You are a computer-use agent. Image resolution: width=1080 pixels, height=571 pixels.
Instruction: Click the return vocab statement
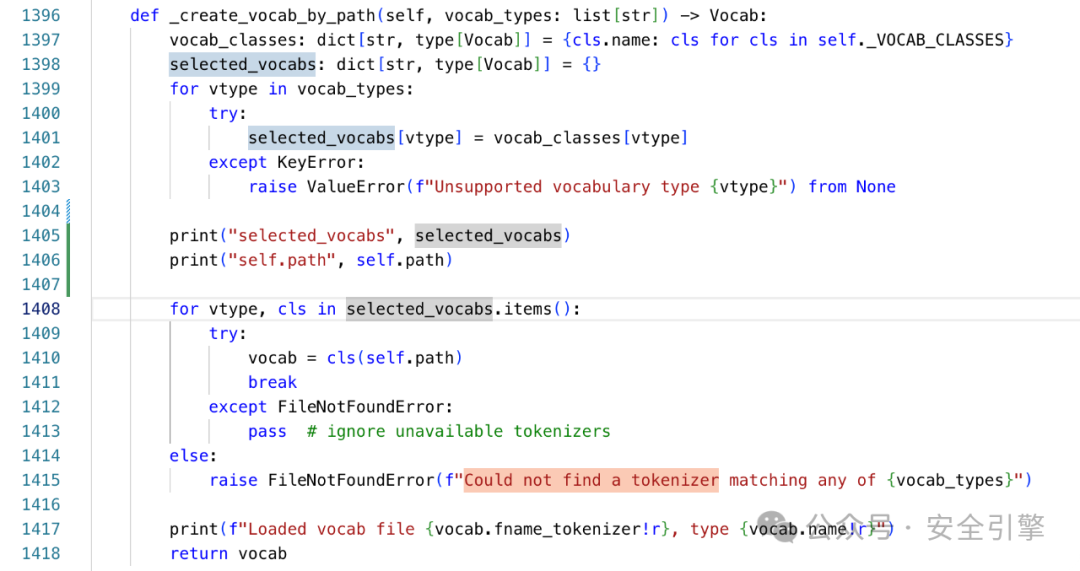pyautogui.click(x=228, y=554)
